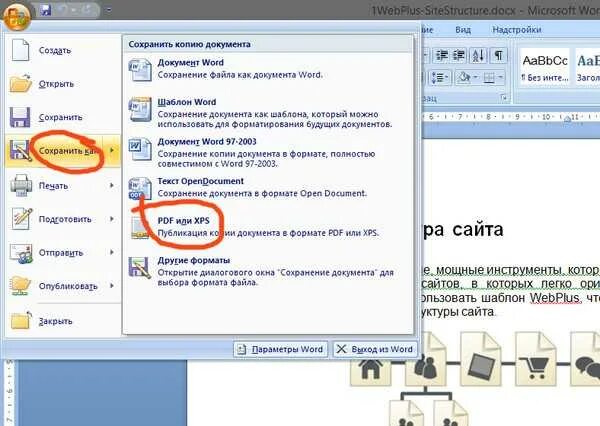Open Параметры Word button
This screenshot has height=426, width=600.
tap(280, 349)
